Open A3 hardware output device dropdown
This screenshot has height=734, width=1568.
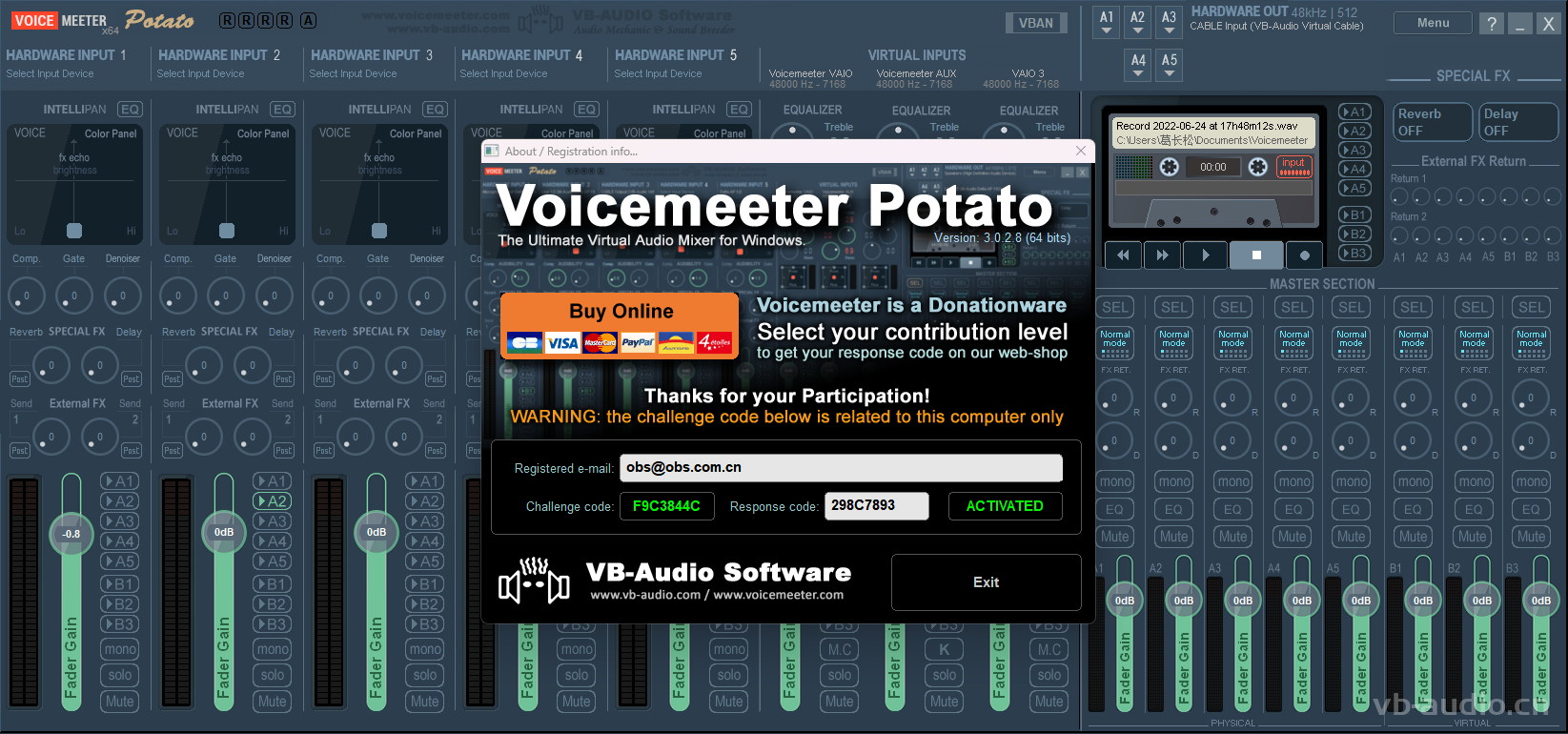(x=1170, y=22)
